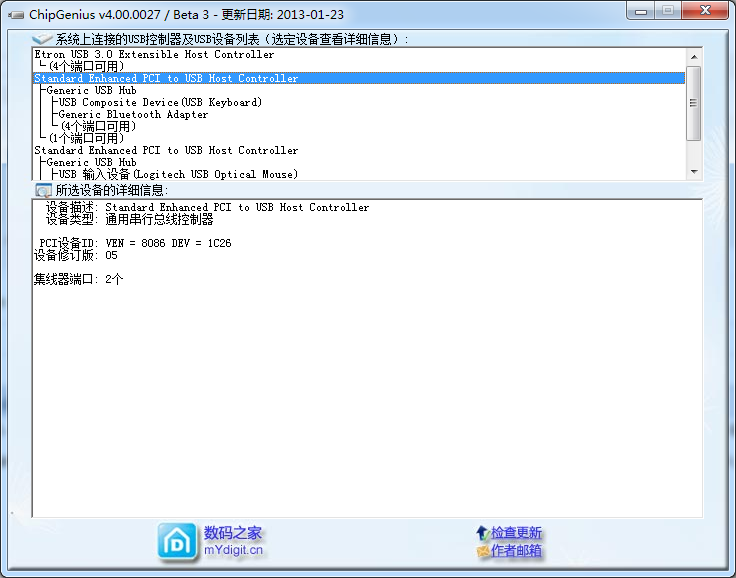Select Logitech USB Optical Mouse entry
The width and height of the screenshot is (736, 578).
(359, 174)
